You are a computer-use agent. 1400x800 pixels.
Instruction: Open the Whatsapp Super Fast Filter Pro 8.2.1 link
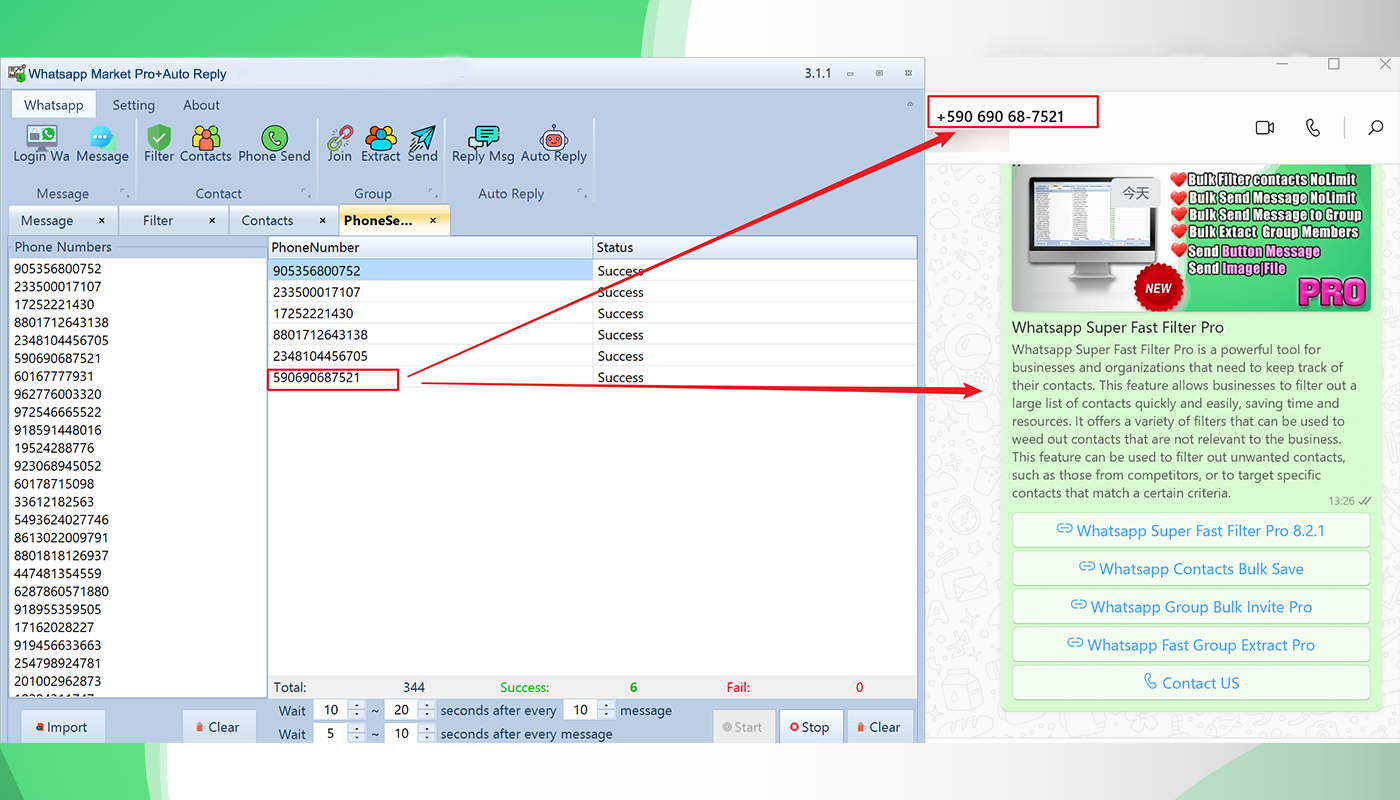click(x=1191, y=531)
